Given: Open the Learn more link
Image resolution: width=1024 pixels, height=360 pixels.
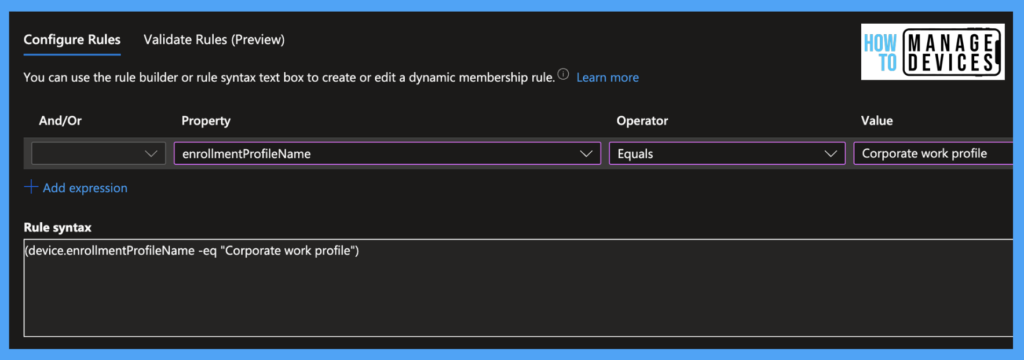Looking at the screenshot, I should [x=607, y=78].
